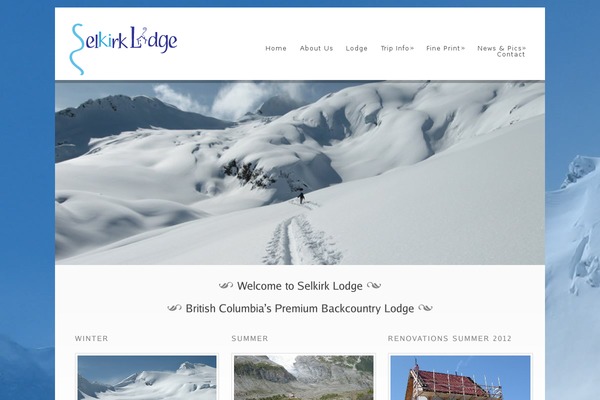Open the Home menu item
600x400 pixels.
[276, 48]
